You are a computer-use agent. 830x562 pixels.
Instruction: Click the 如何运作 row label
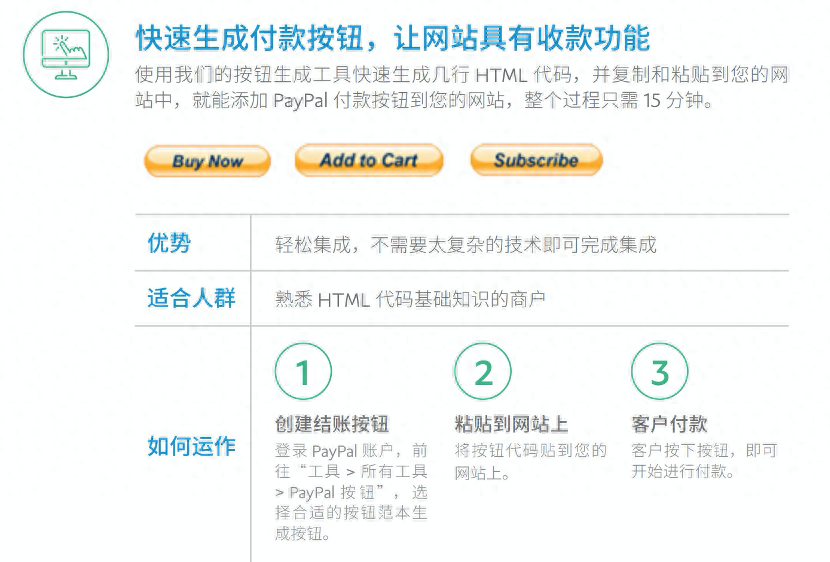point(191,446)
